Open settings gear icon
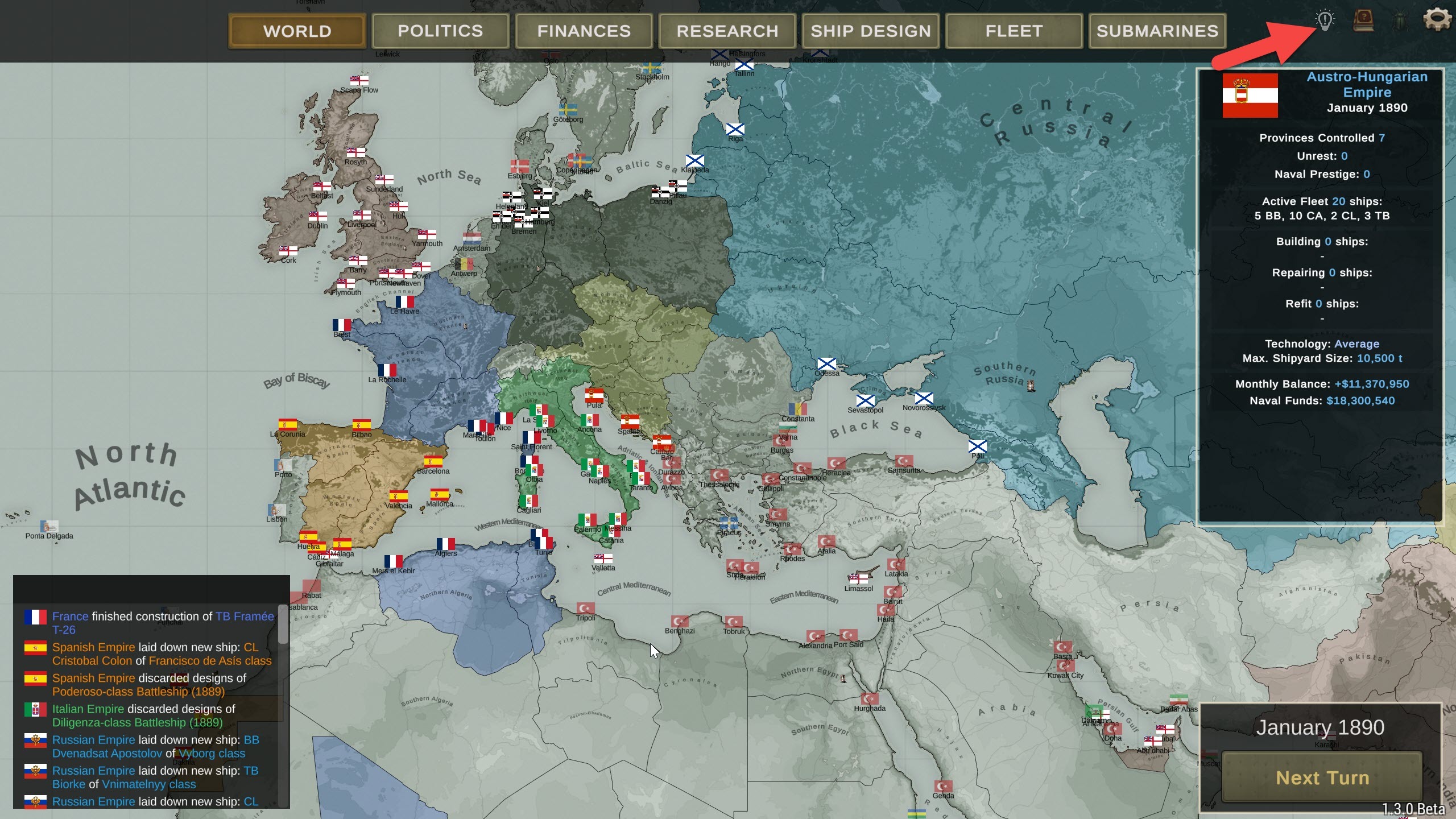This screenshot has height=819, width=1456. [1436, 20]
